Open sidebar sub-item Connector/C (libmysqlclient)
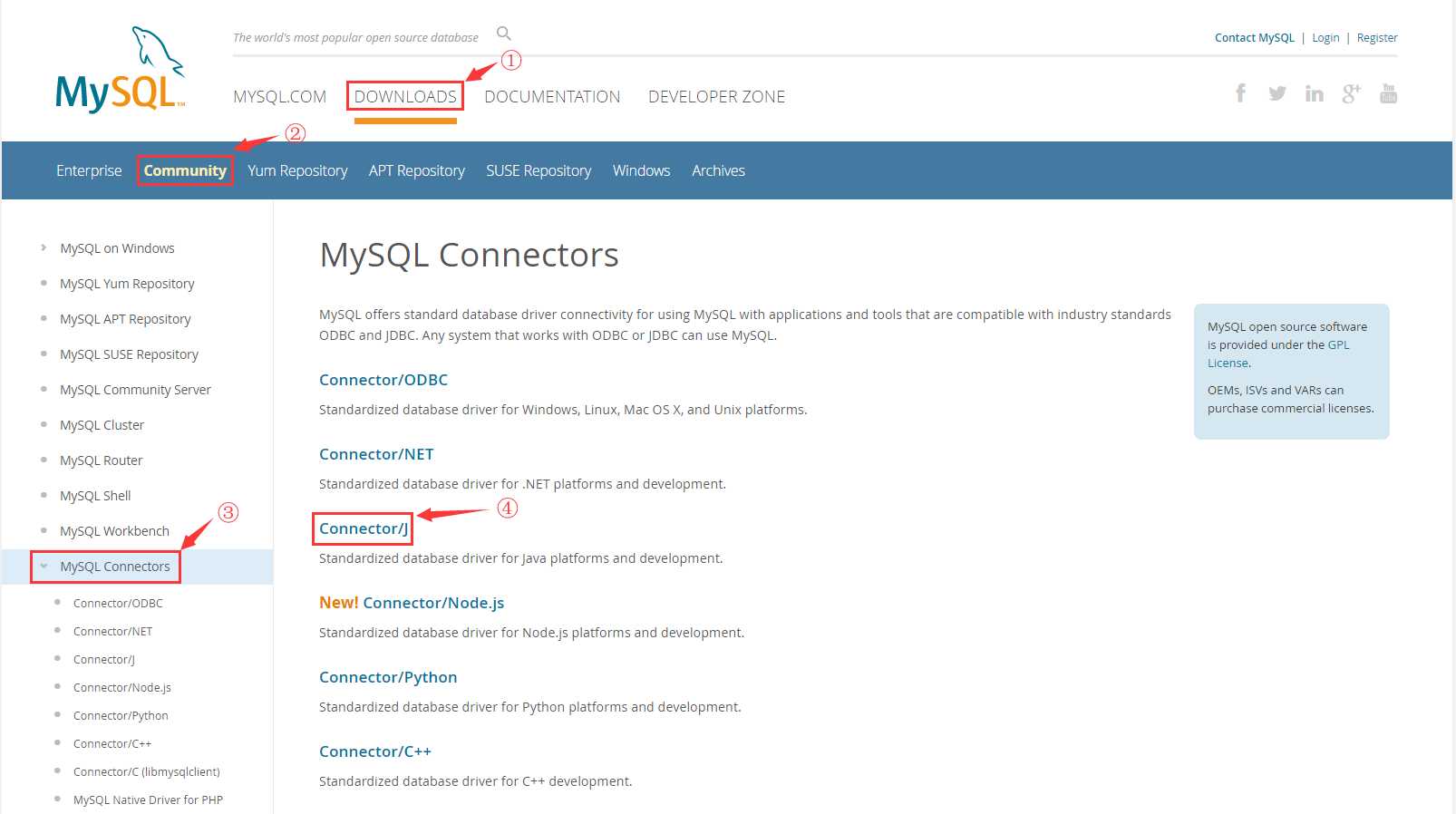Image resolution: width=1456 pixels, height=814 pixels. [x=147, y=771]
